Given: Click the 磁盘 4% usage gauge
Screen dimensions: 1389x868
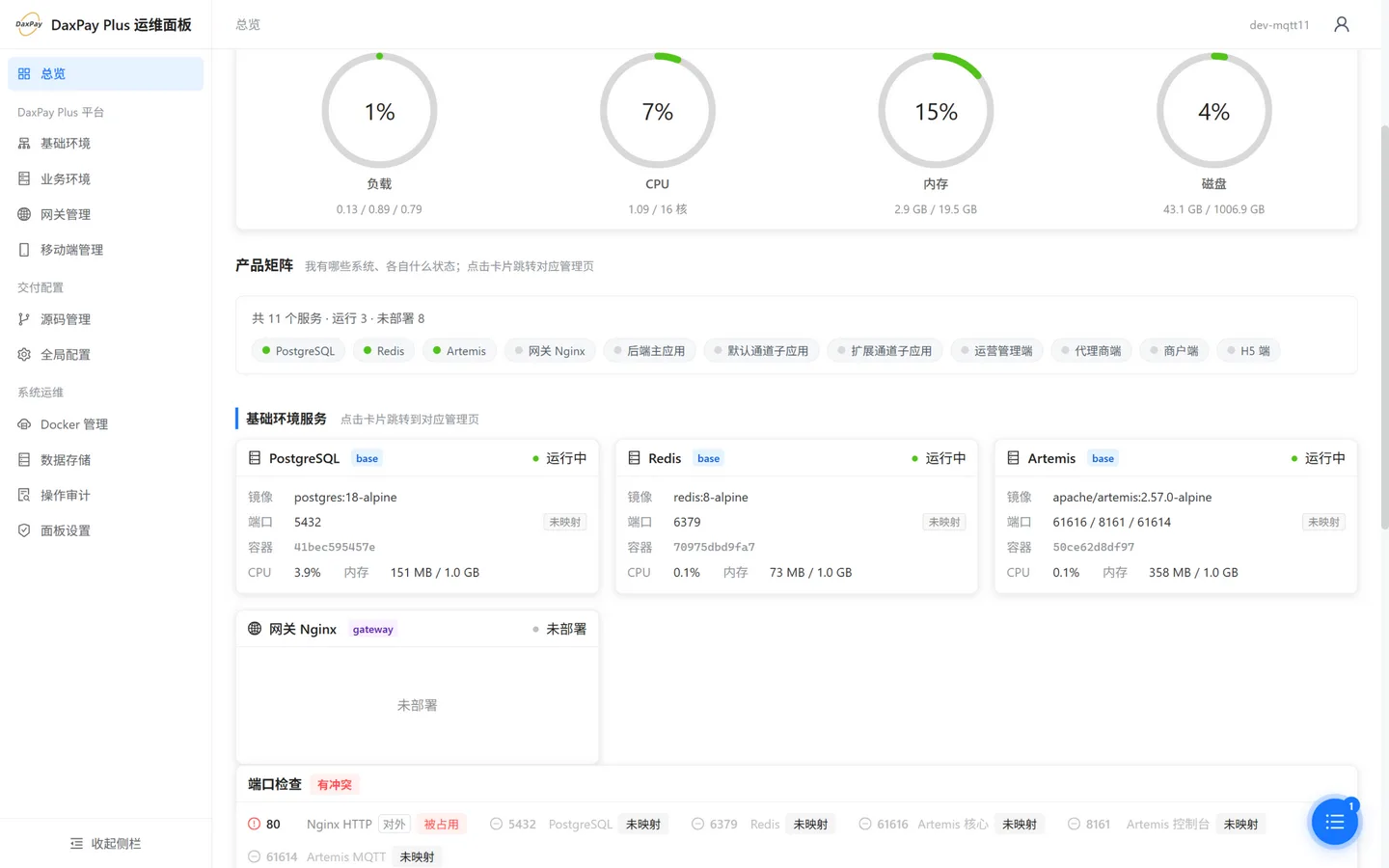Looking at the screenshot, I should (1214, 111).
